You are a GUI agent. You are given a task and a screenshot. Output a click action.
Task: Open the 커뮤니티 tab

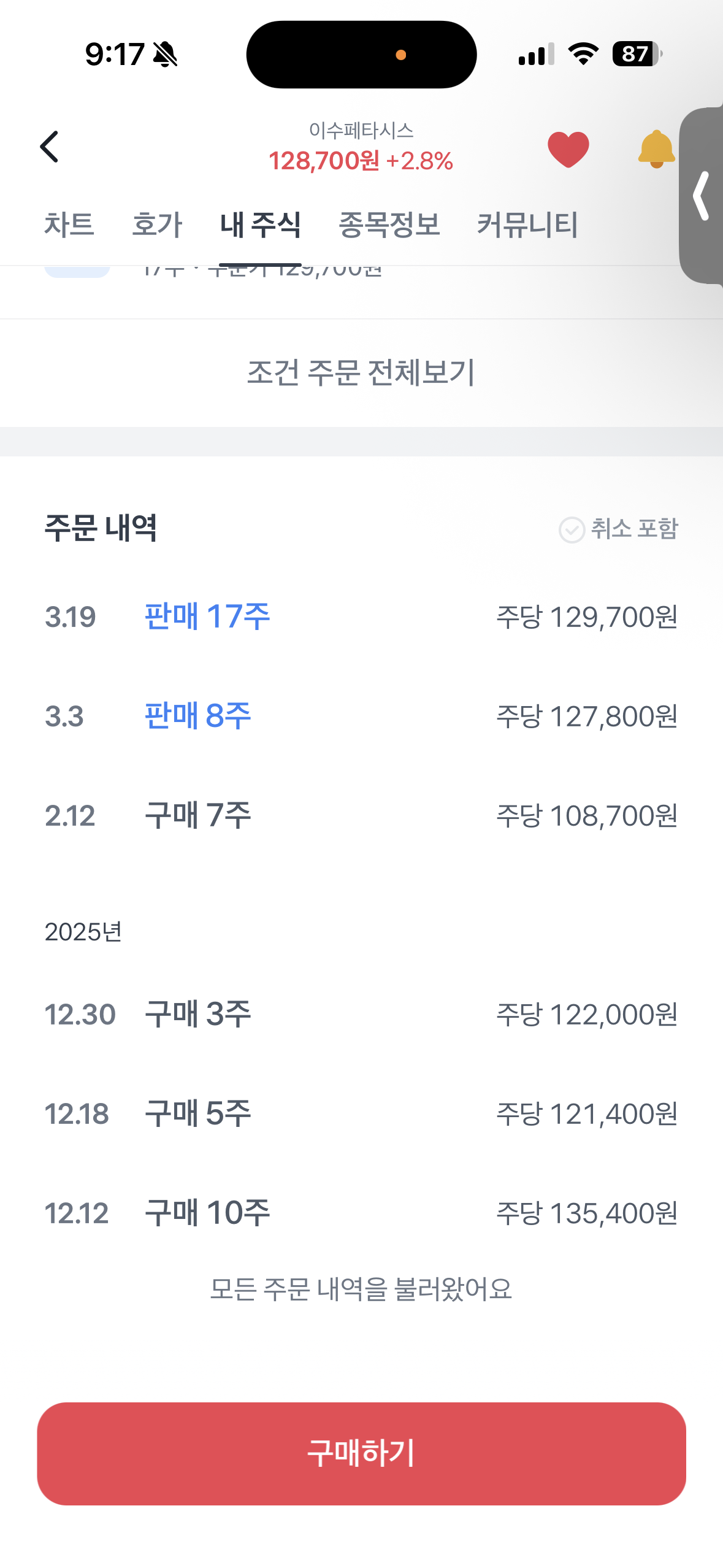pyautogui.click(x=527, y=225)
